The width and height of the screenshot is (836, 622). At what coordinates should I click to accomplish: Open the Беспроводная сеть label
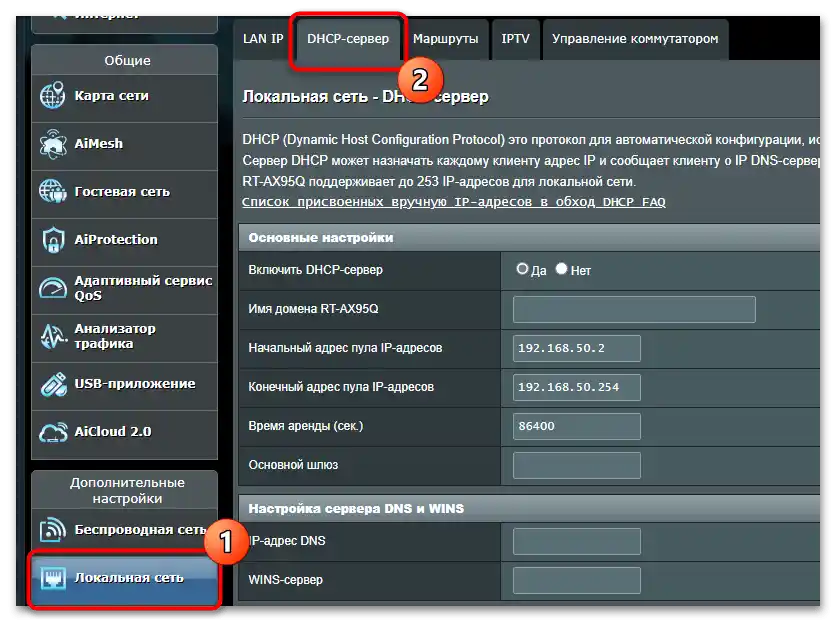[140, 530]
